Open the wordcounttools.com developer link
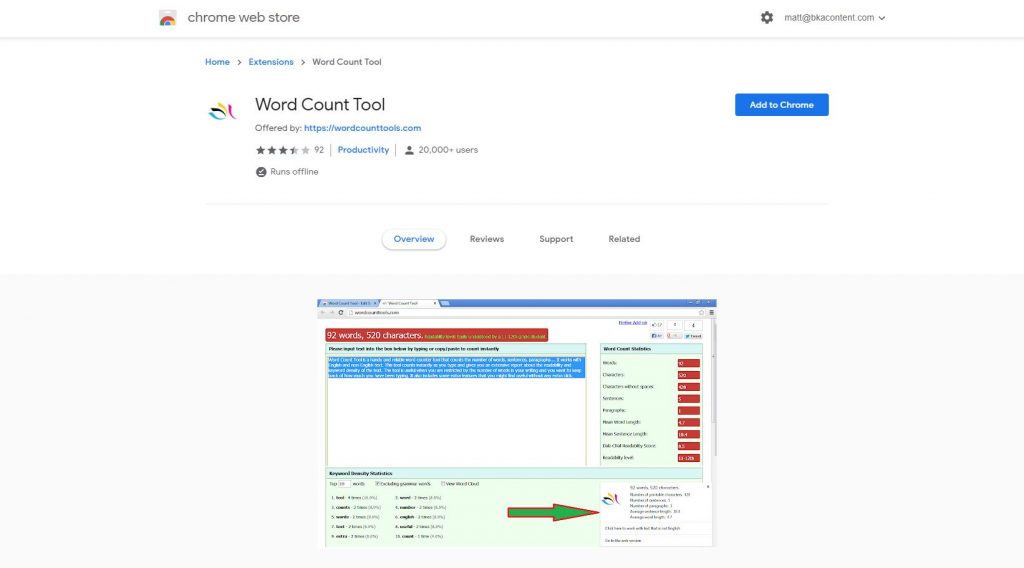 362,128
